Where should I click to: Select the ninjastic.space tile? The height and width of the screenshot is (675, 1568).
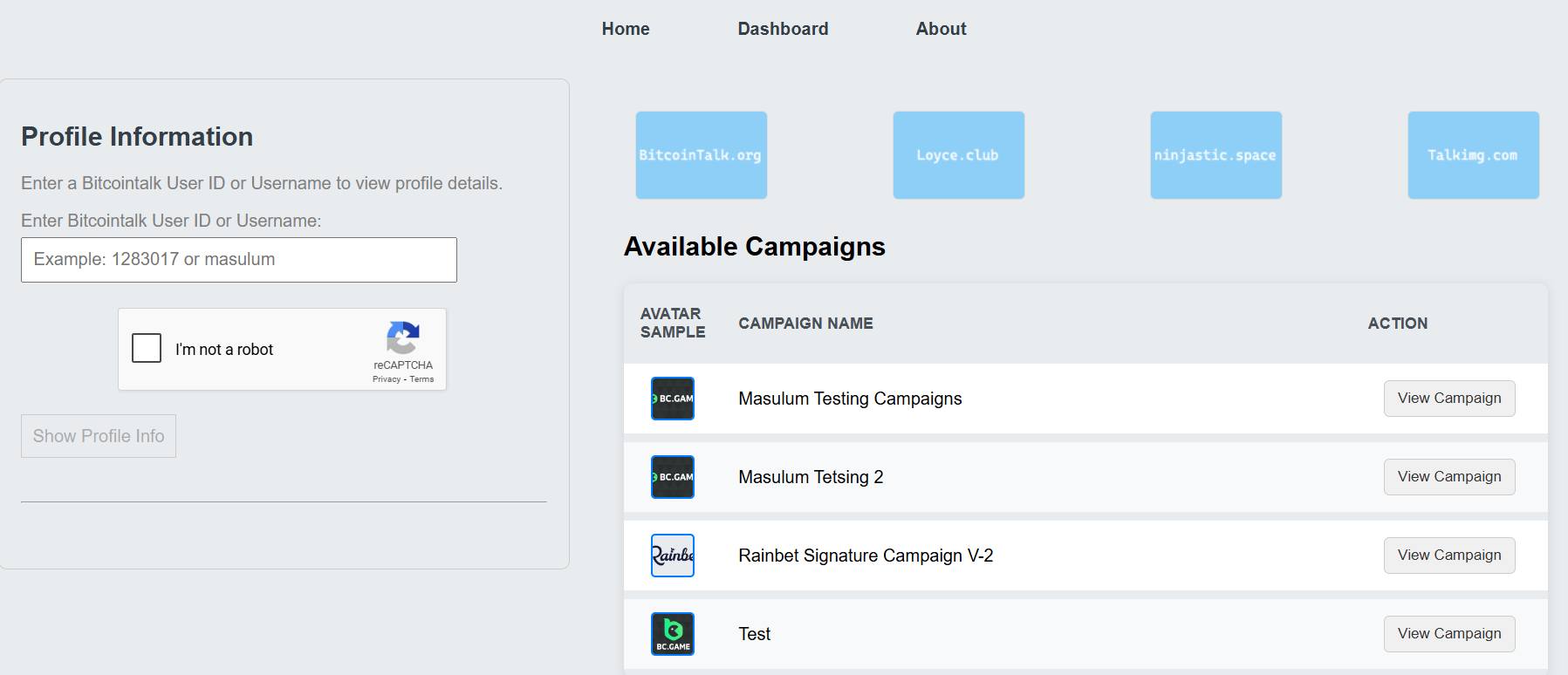click(1216, 155)
